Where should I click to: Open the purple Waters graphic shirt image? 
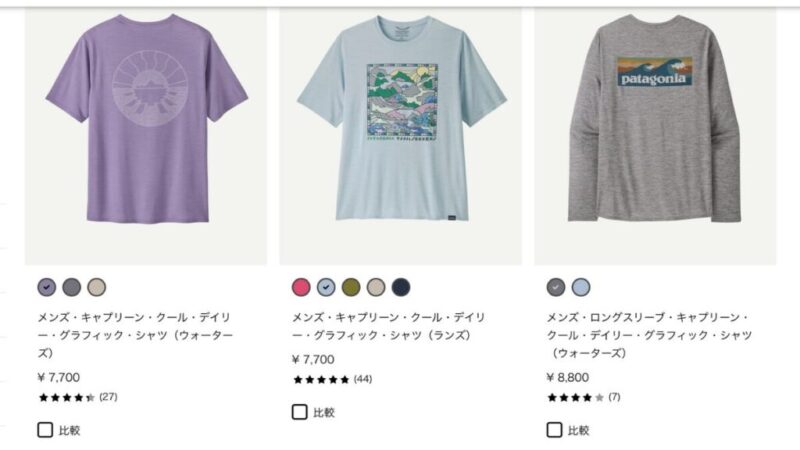146,136
